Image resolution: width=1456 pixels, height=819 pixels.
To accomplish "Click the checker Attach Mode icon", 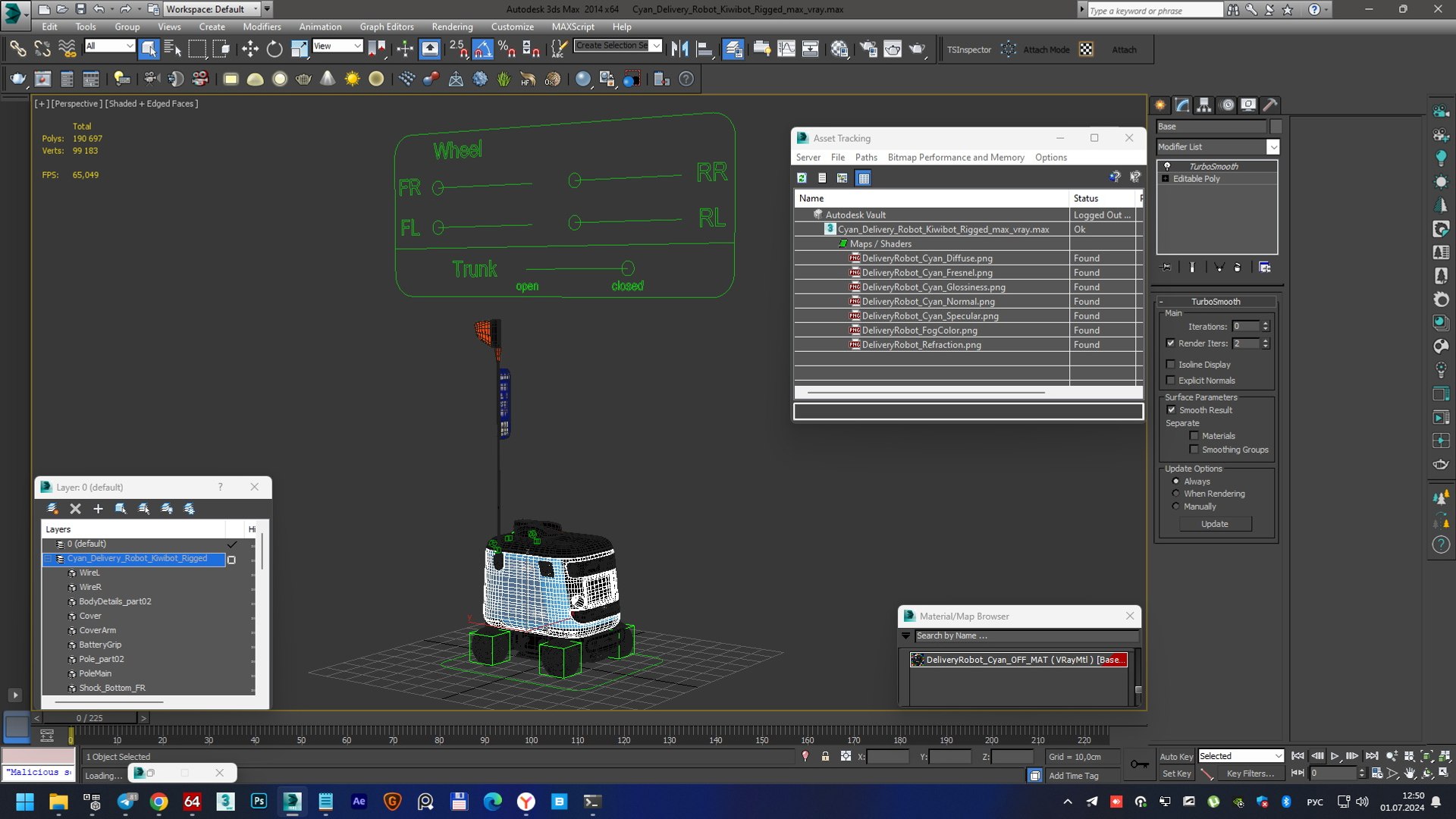I will click(1086, 49).
